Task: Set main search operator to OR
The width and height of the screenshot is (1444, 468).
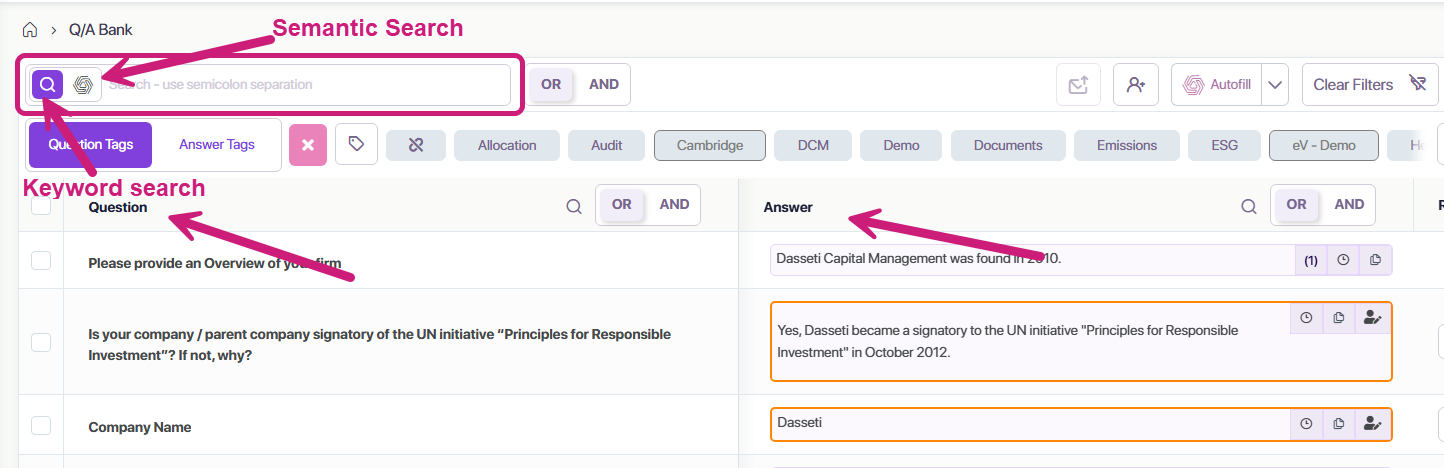Action: tap(551, 85)
